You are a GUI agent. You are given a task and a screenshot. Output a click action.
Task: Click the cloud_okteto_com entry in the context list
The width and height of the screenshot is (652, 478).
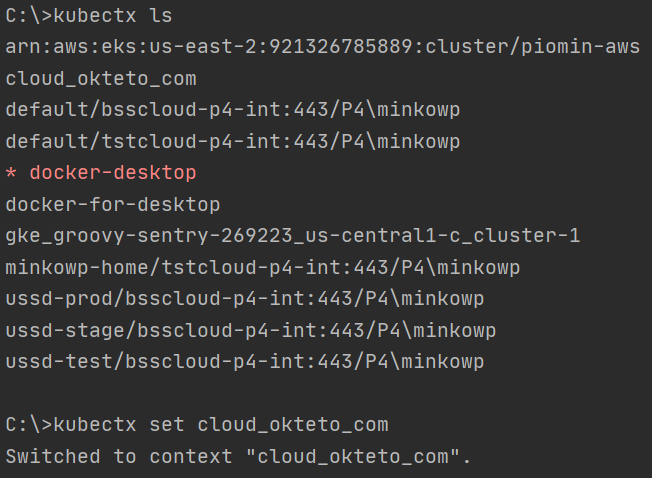[x=101, y=79]
